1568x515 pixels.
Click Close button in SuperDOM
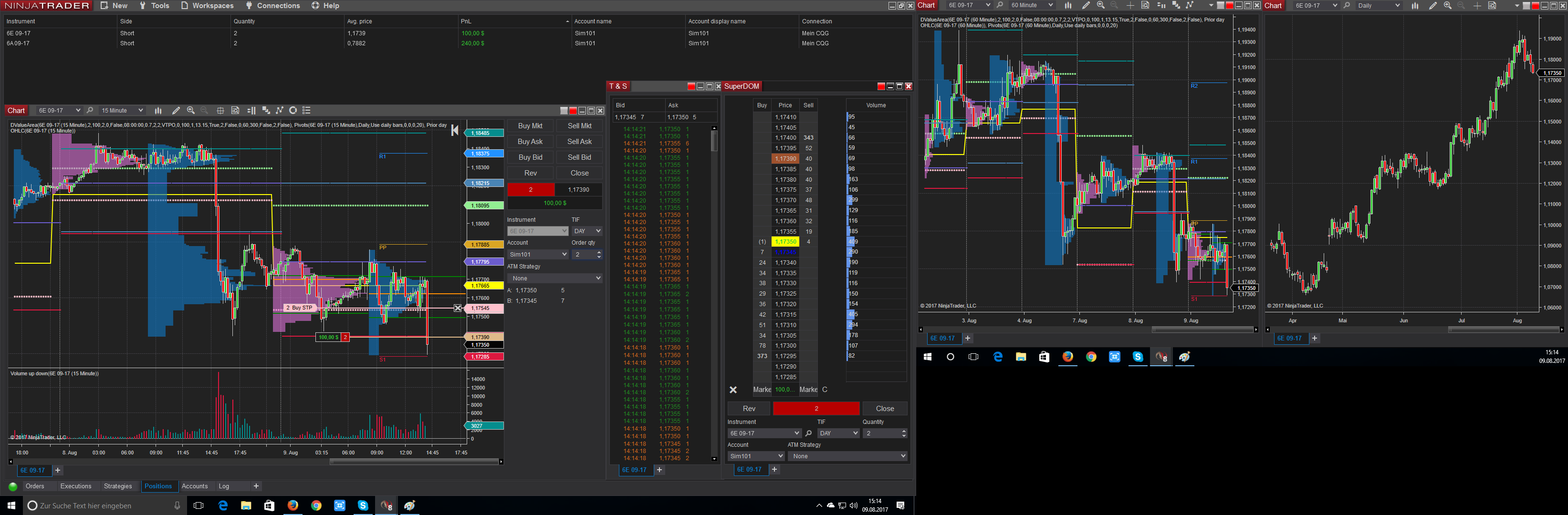pyautogui.click(x=884, y=409)
